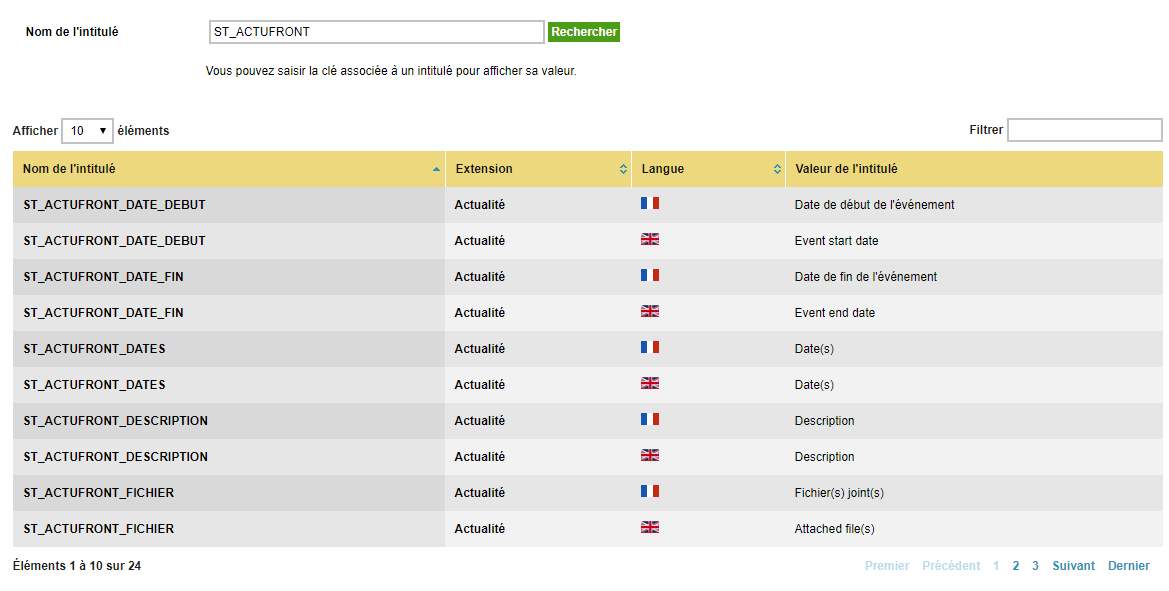Click UK flag in Event start date row

tap(649, 239)
